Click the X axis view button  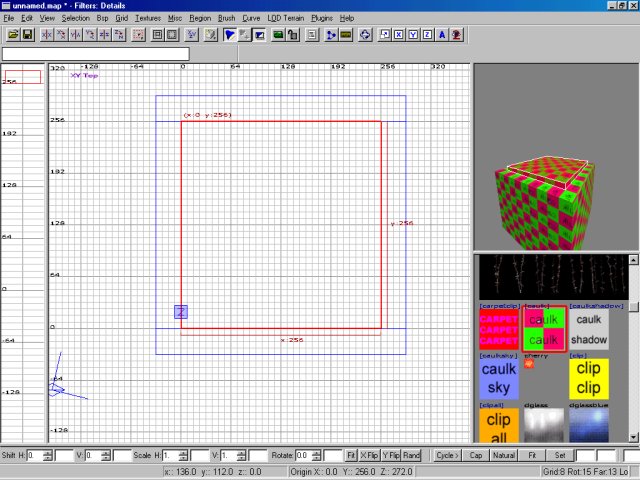click(399, 35)
